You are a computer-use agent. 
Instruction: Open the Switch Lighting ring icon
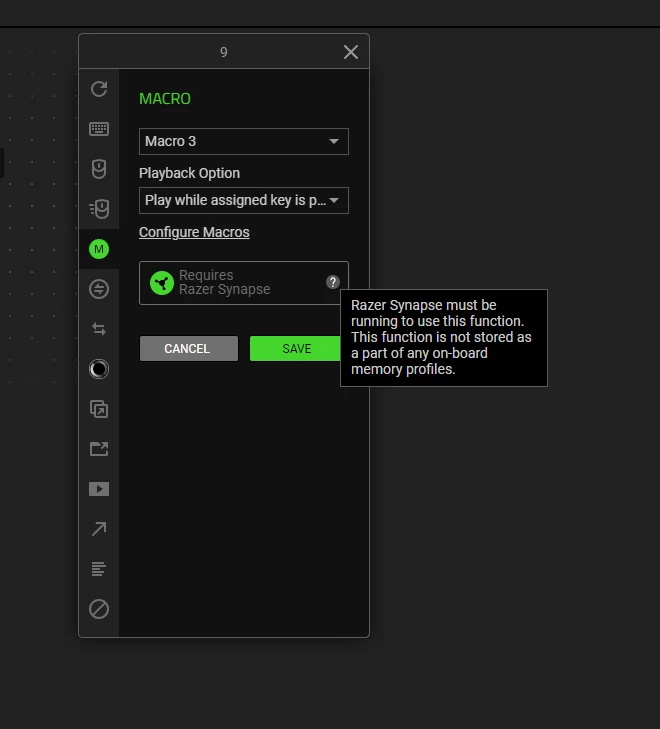click(x=99, y=369)
